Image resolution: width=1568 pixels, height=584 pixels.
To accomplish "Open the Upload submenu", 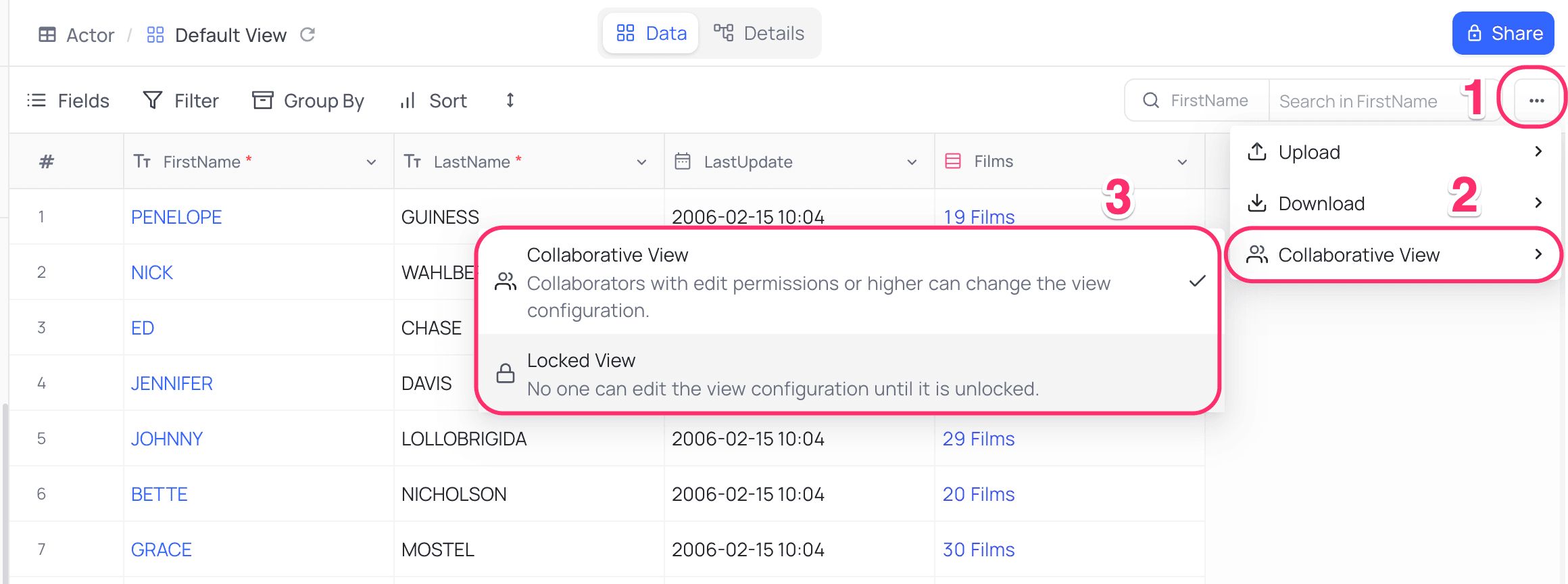I will coord(1395,152).
